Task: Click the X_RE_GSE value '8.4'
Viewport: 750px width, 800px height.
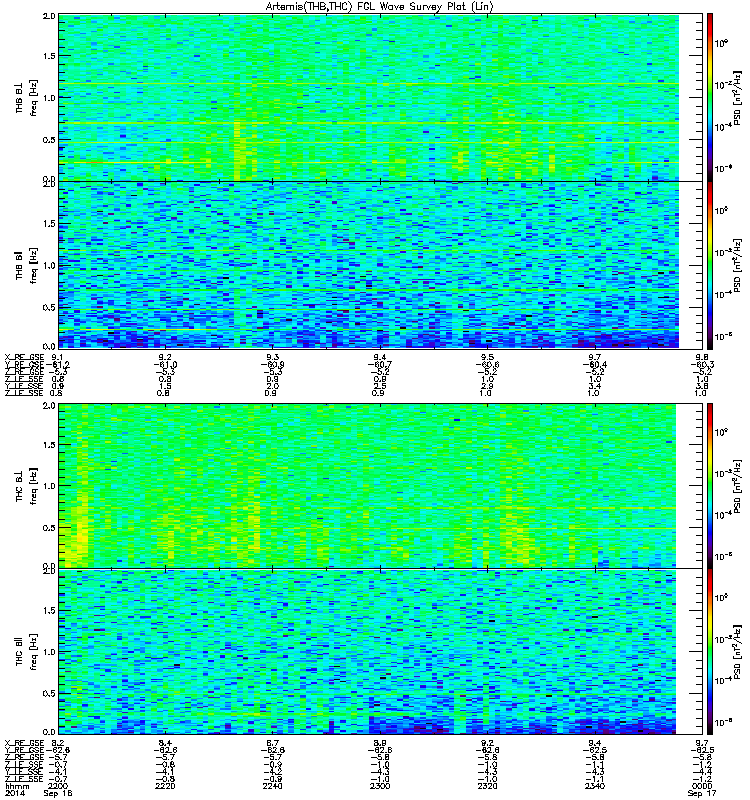Action: (165, 743)
